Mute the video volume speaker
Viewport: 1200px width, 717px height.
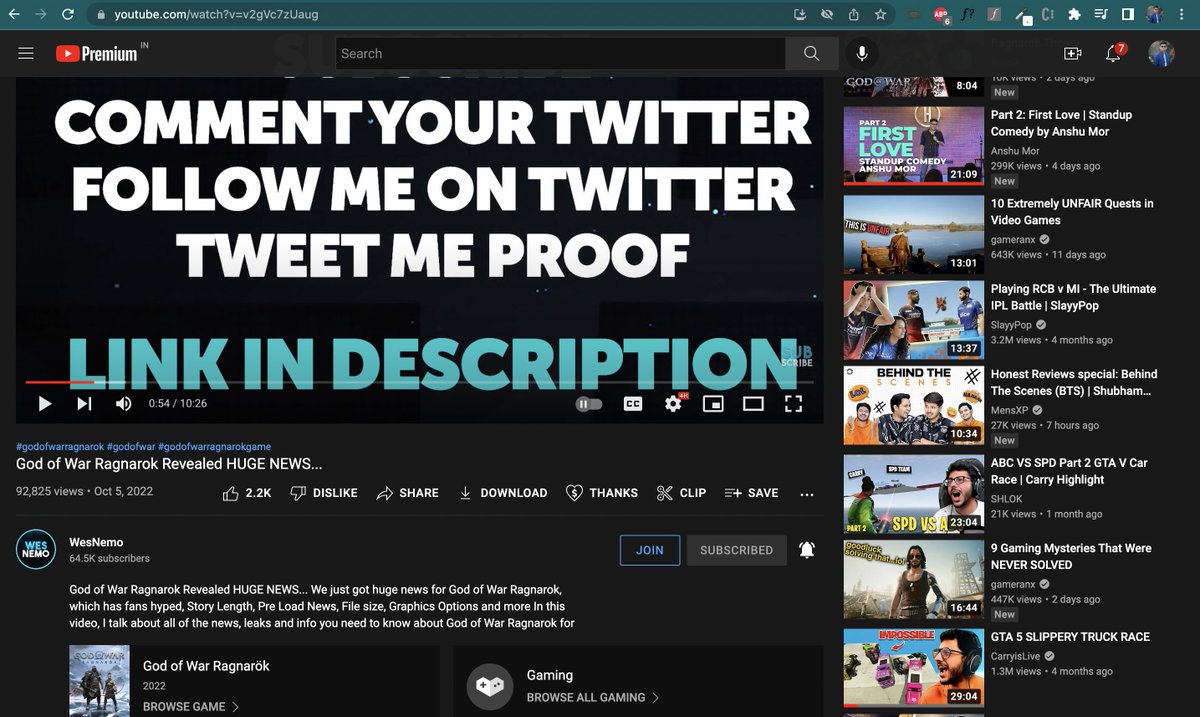tap(124, 403)
